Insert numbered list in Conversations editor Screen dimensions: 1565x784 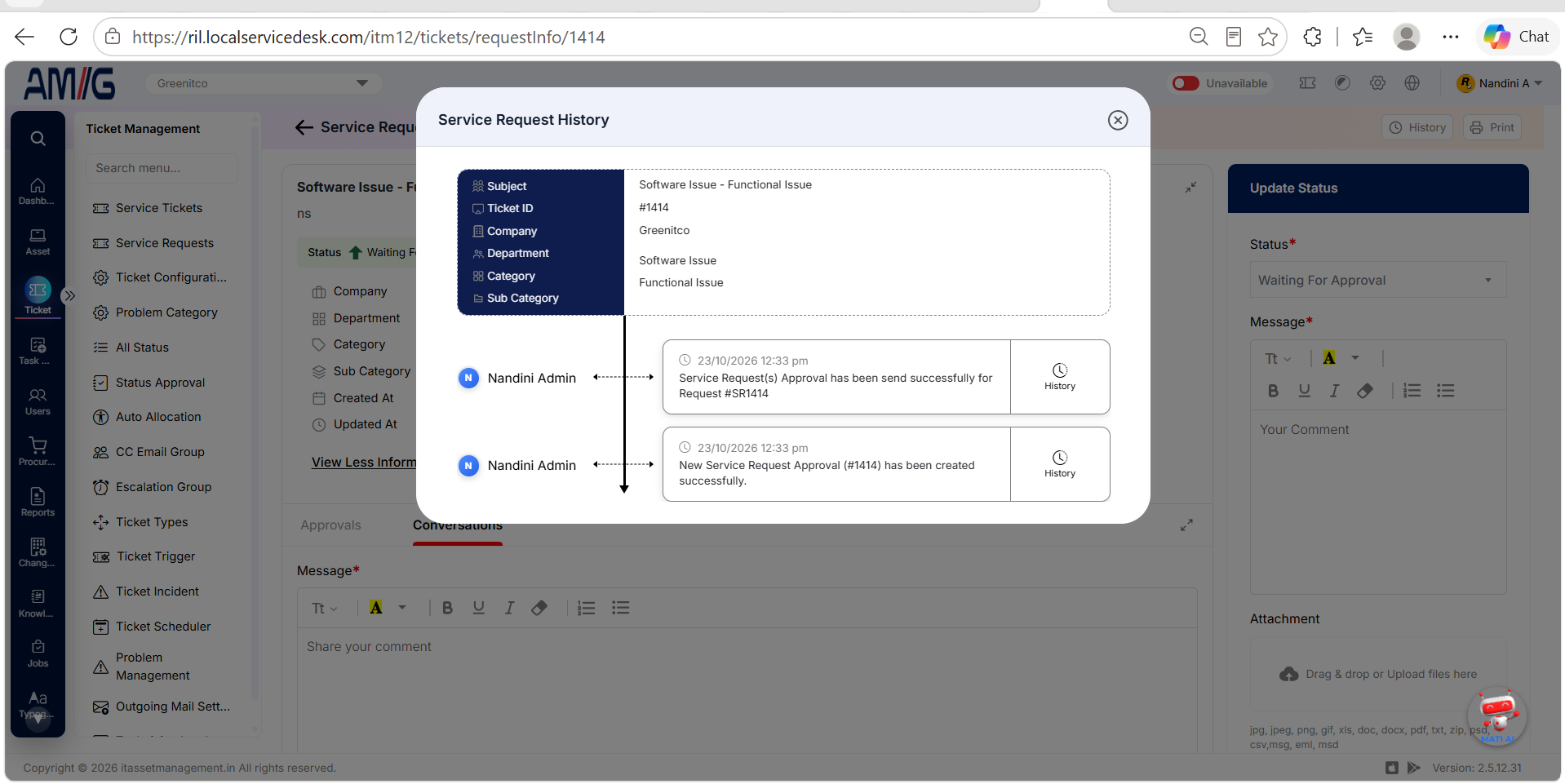tap(587, 608)
